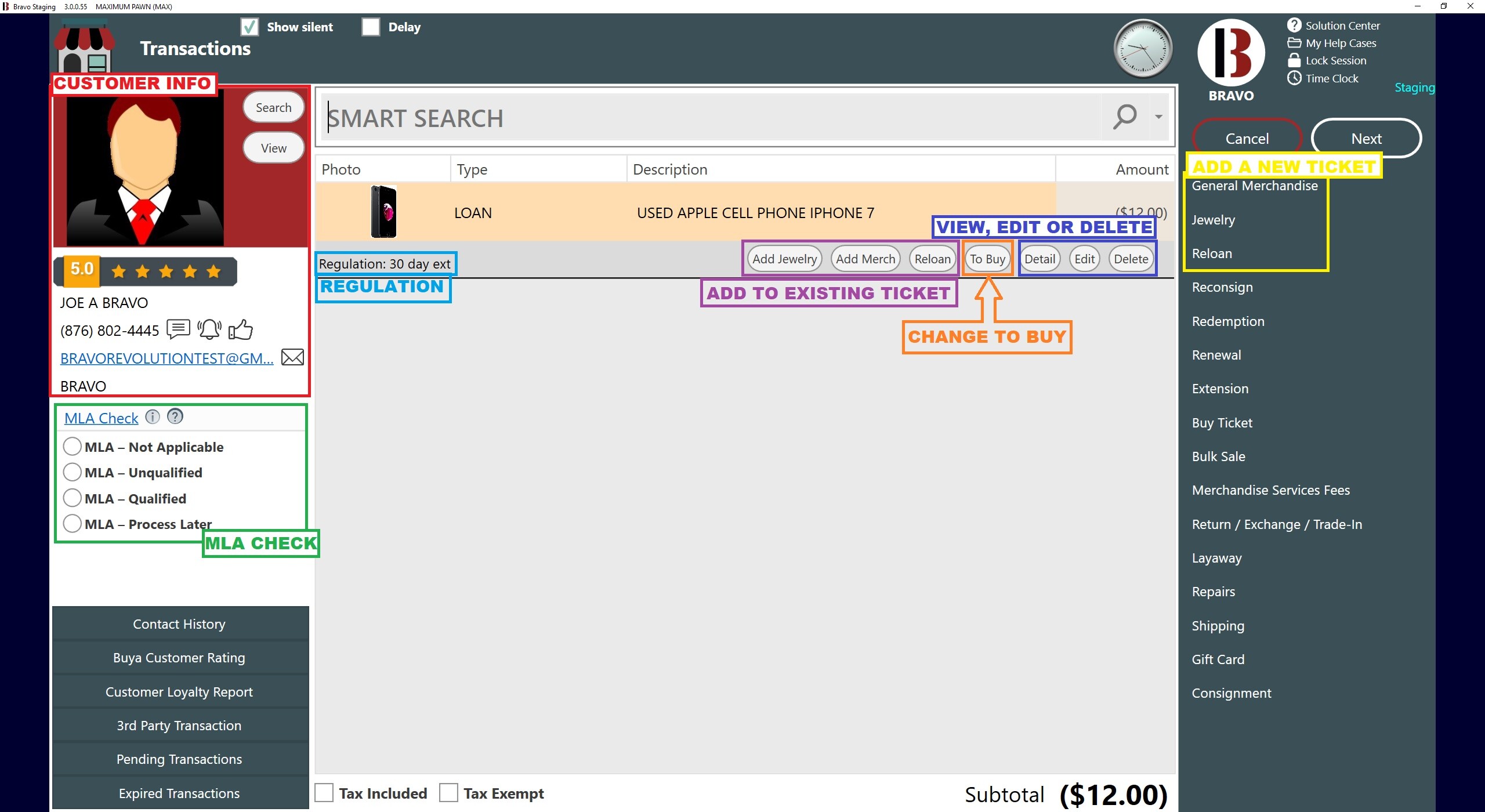The width and height of the screenshot is (1485, 812).
Task: Open Solution Center help icon
Action: (1294, 25)
